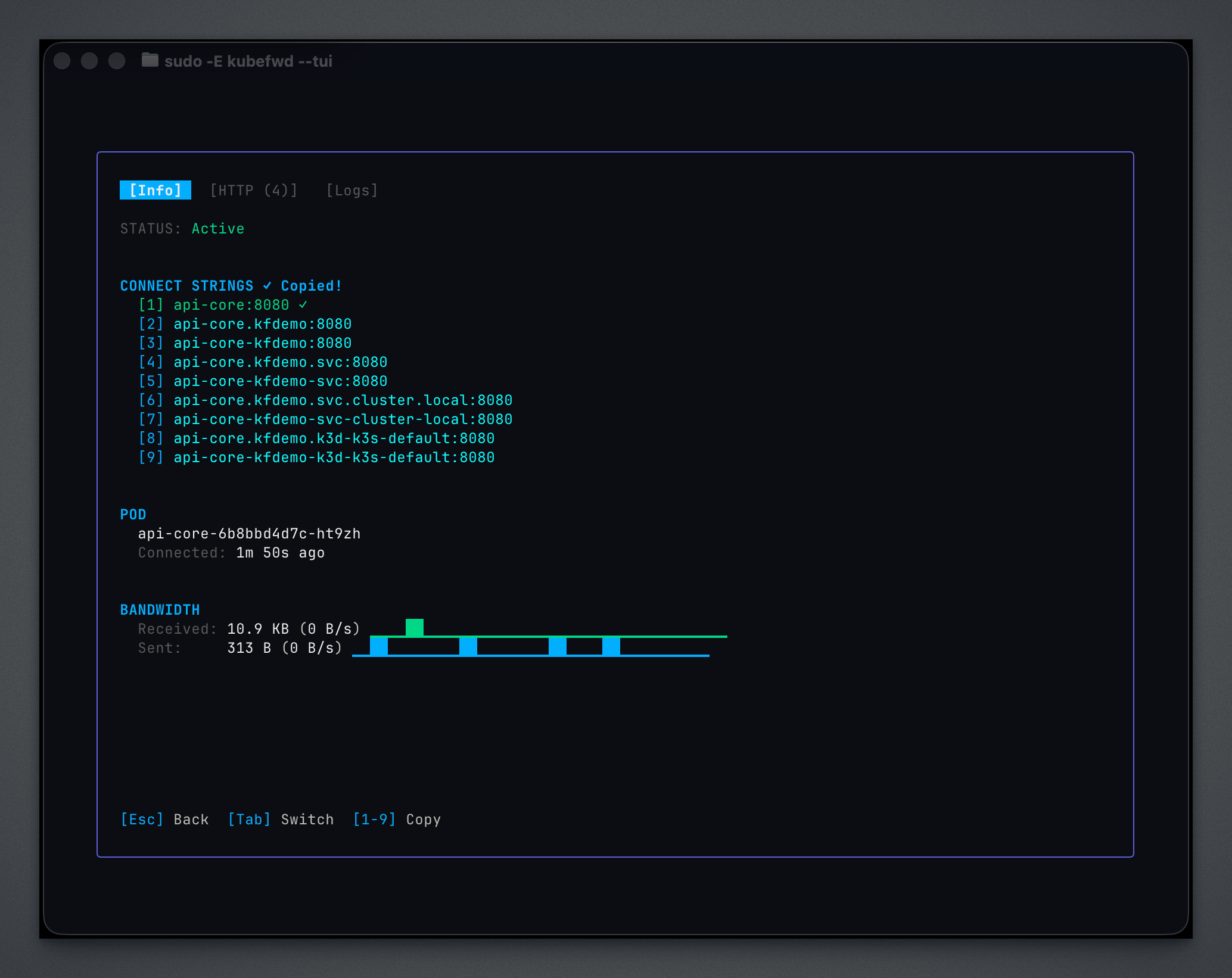
Task: Switch to the HTTP (4) tab
Action: (x=254, y=191)
